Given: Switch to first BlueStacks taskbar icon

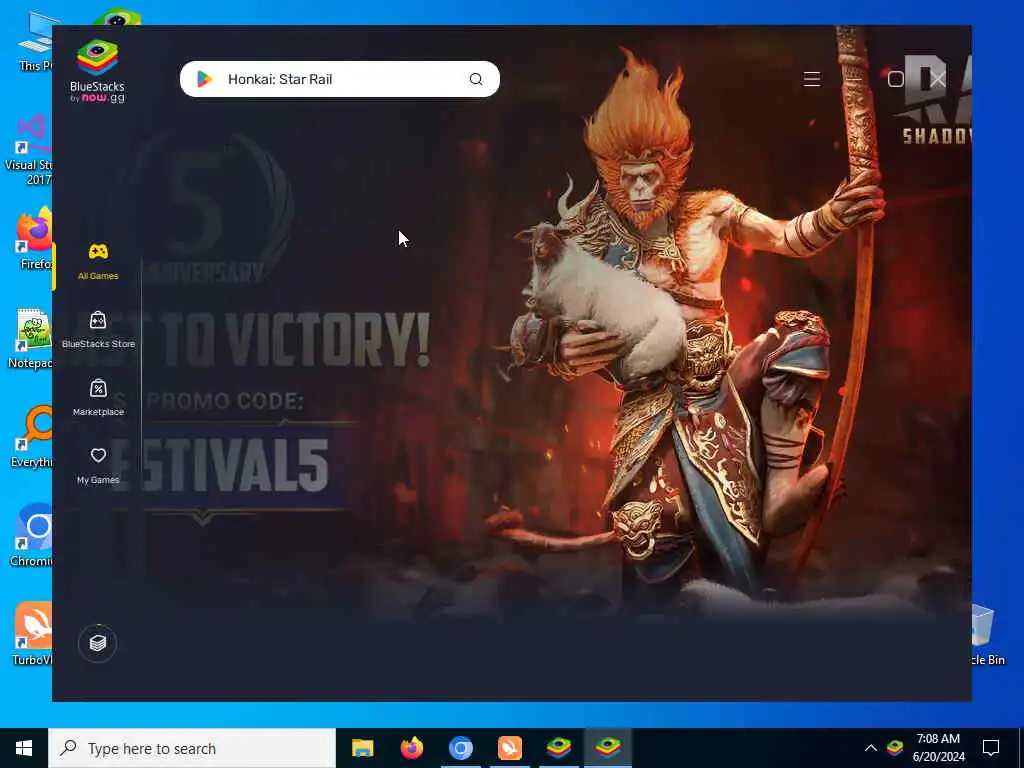Looking at the screenshot, I should pos(558,748).
